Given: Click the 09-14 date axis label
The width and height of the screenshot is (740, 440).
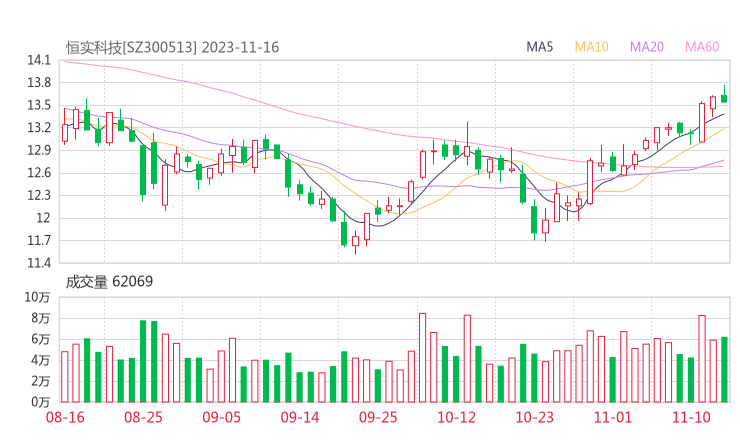Looking at the screenshot, I should (x=300, y=417).
